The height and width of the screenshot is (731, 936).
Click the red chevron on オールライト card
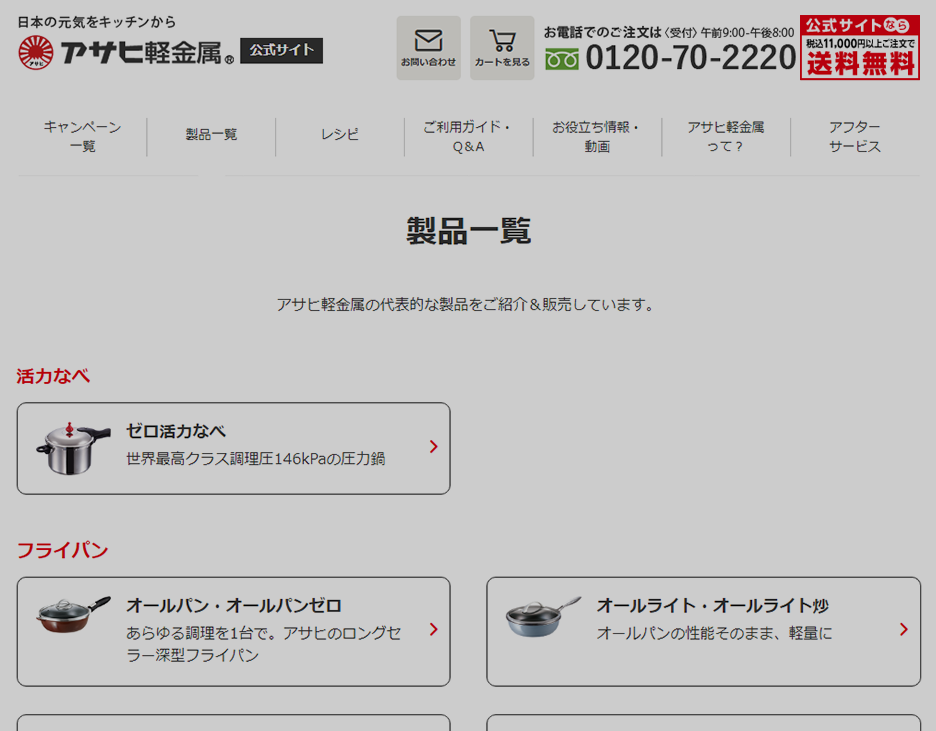904,630
